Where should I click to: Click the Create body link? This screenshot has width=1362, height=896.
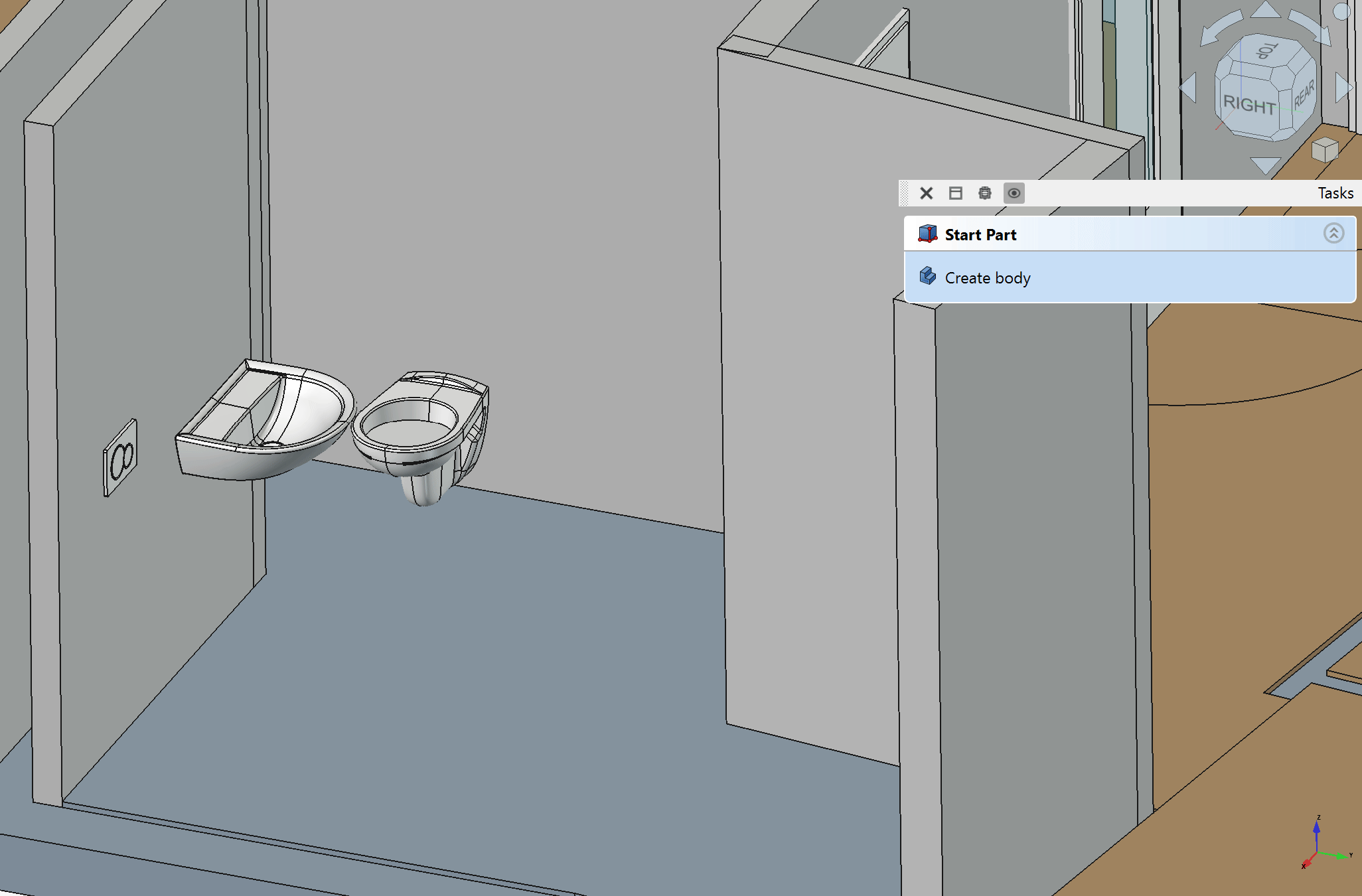pyautogui.click(x=988, y=278)
